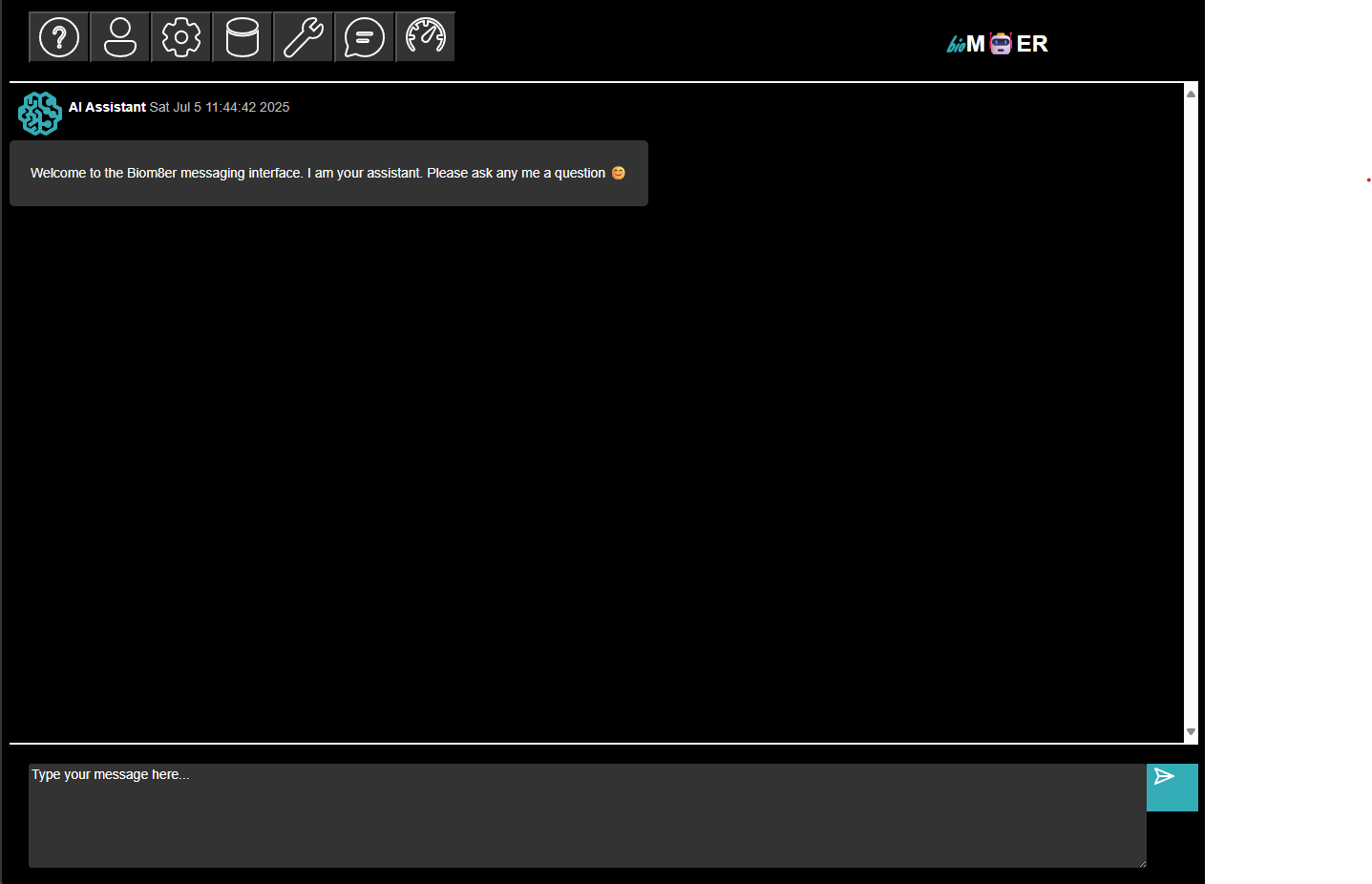Click the chat scrollbar down arrow
The width and height of the screenshot is (1372, 884).
point(1191,732)
